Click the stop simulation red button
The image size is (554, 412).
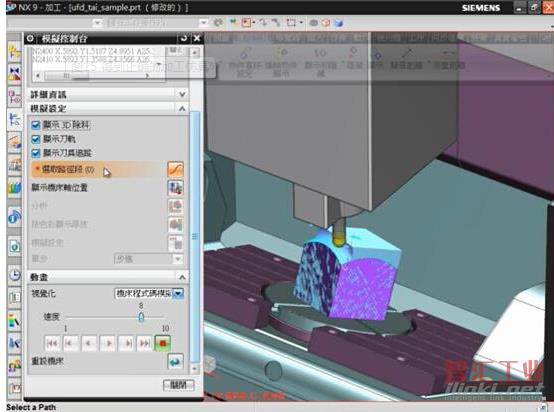click(x=163, y=343)
